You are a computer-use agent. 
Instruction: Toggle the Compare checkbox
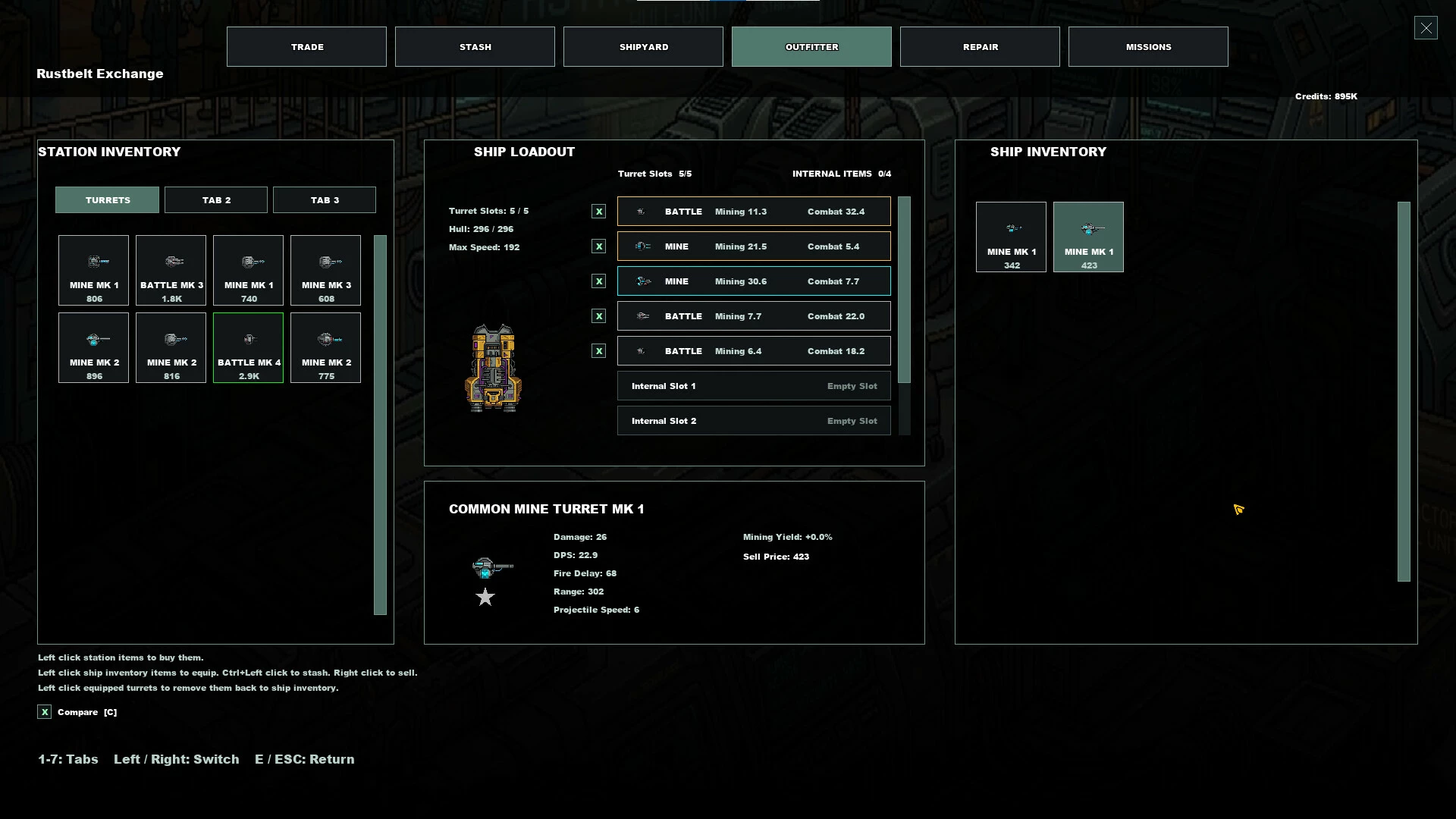coord(45,712)
